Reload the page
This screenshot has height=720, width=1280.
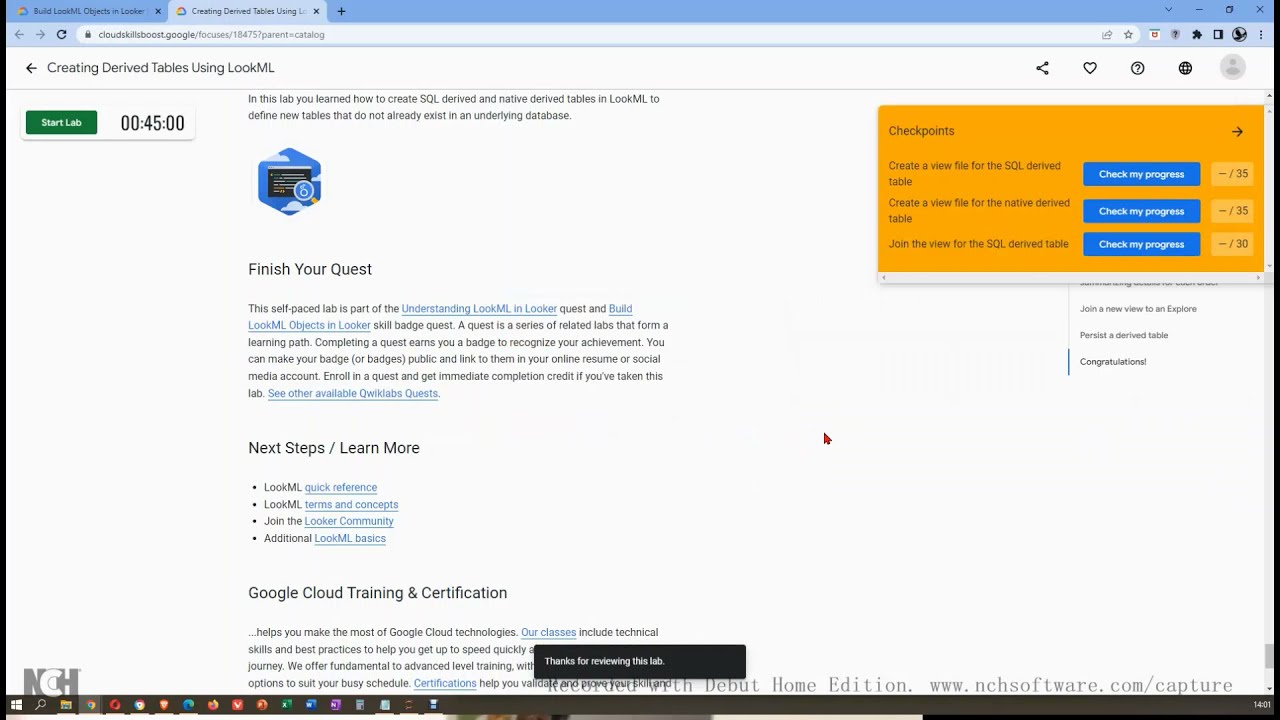[x=61, y=34]
